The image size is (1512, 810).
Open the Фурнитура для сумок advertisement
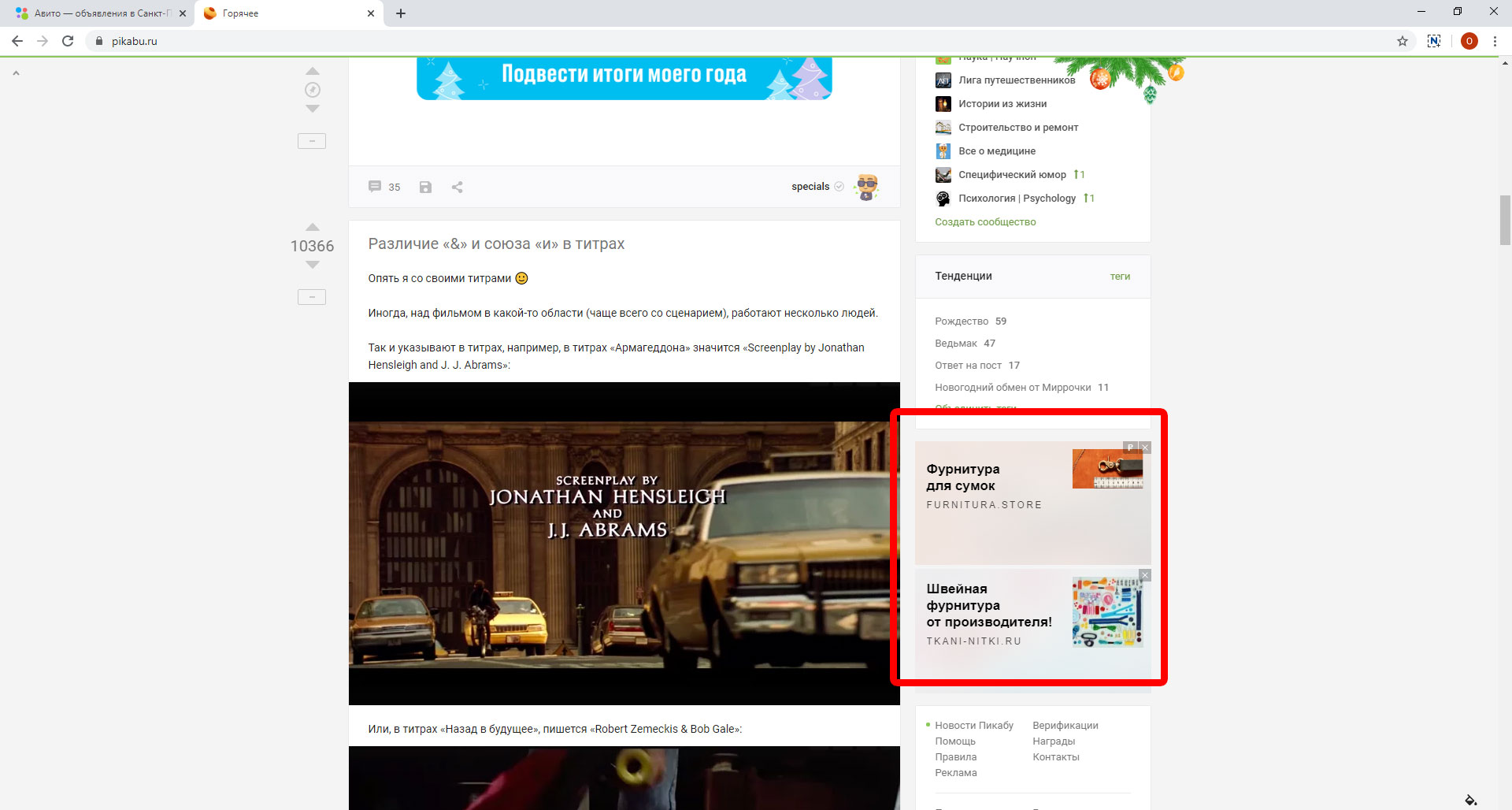pyautogui.click(x=1032, y=503)
